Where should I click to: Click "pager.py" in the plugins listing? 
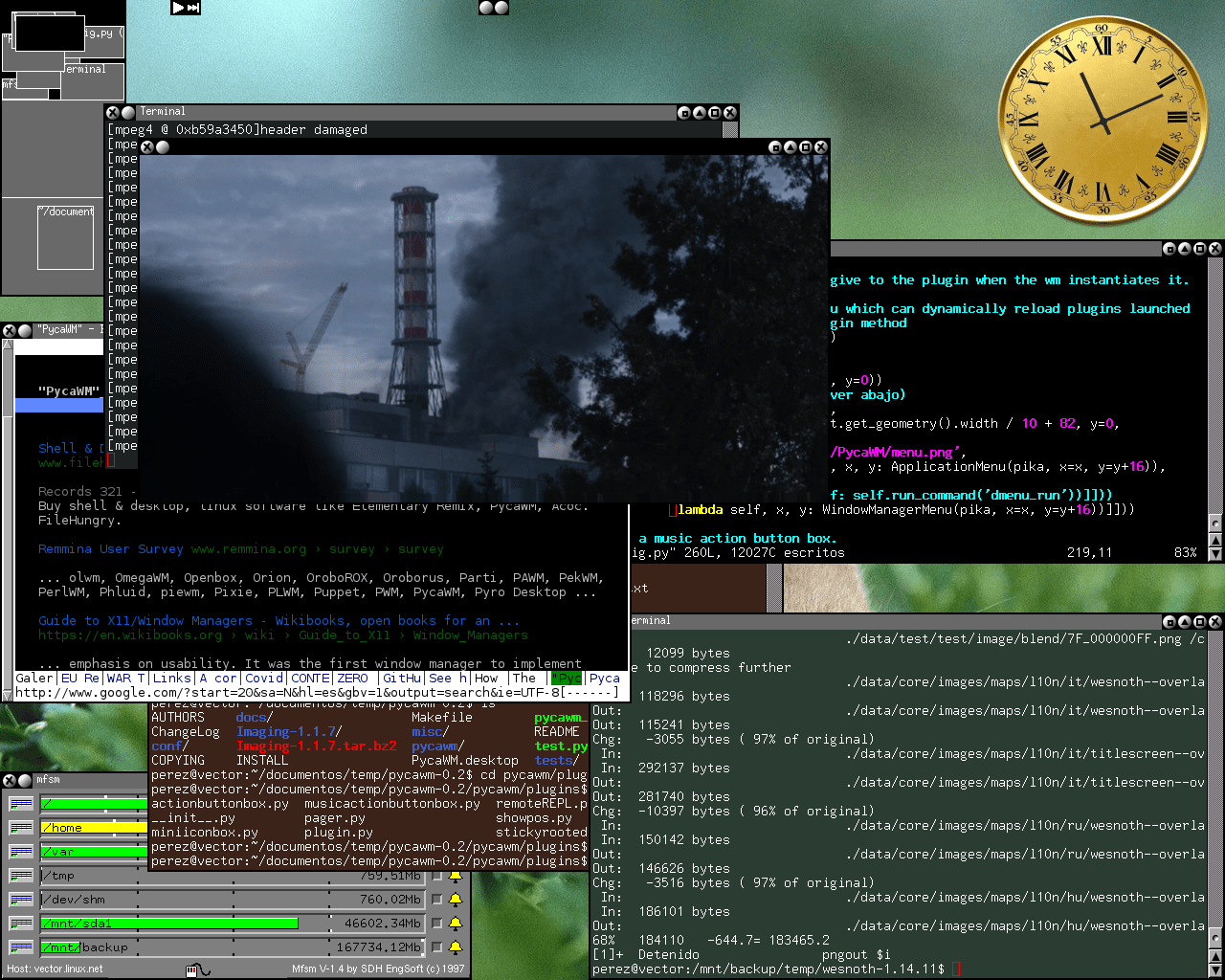coord(335,818)
